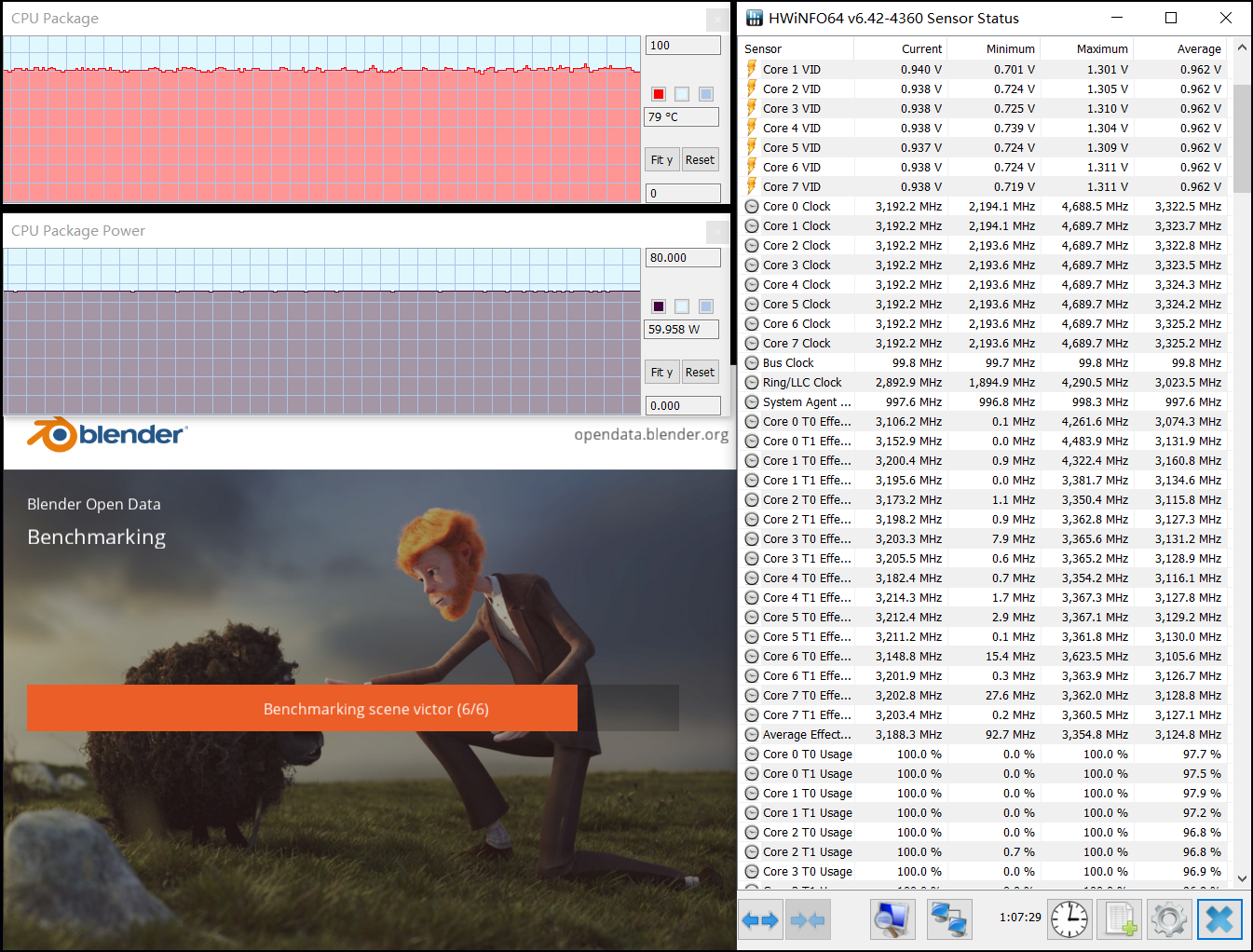
Task: Open the opendata.blender.org link
Action: 650,435
